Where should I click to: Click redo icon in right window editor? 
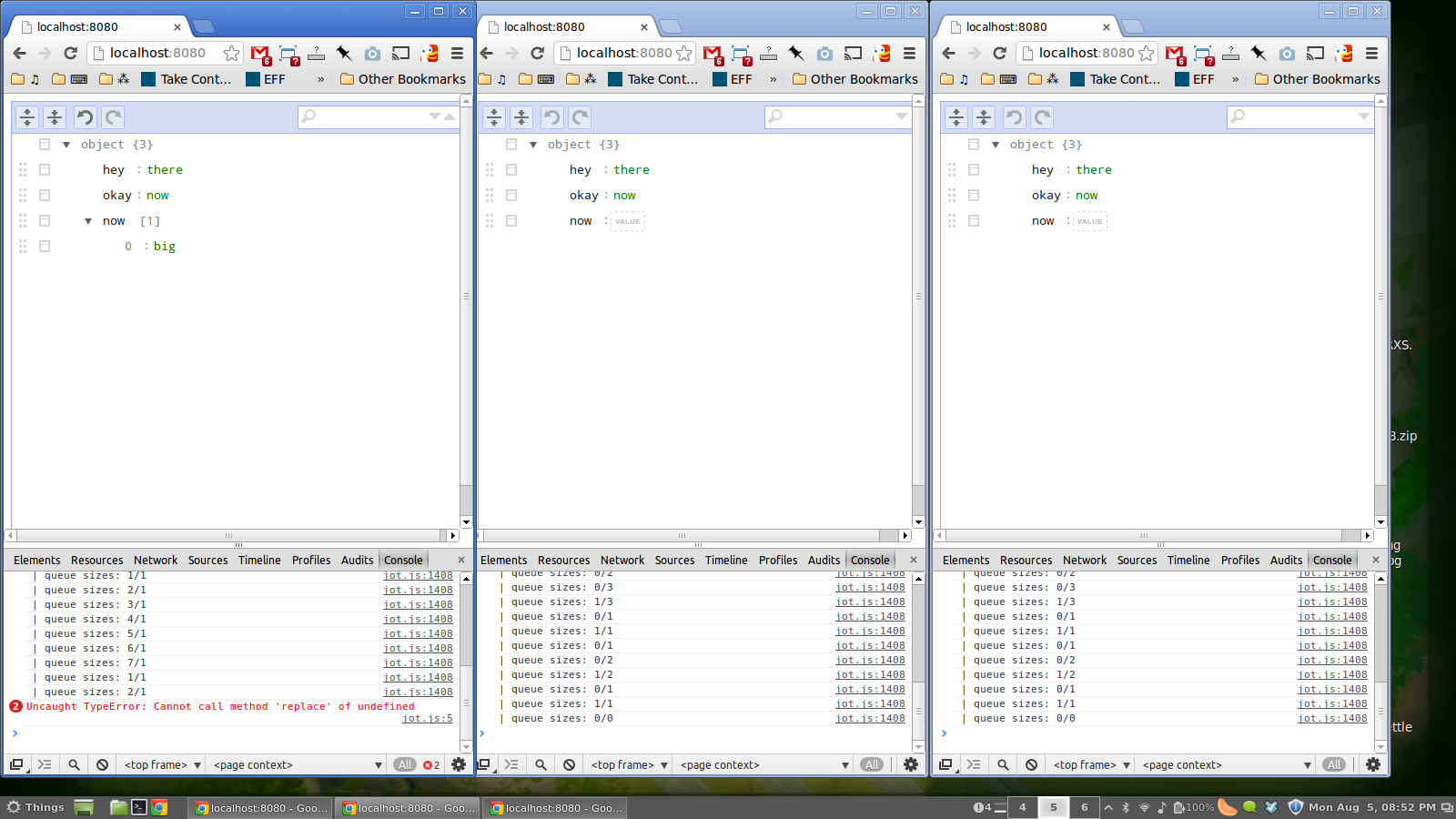[x=1042, y=116]
